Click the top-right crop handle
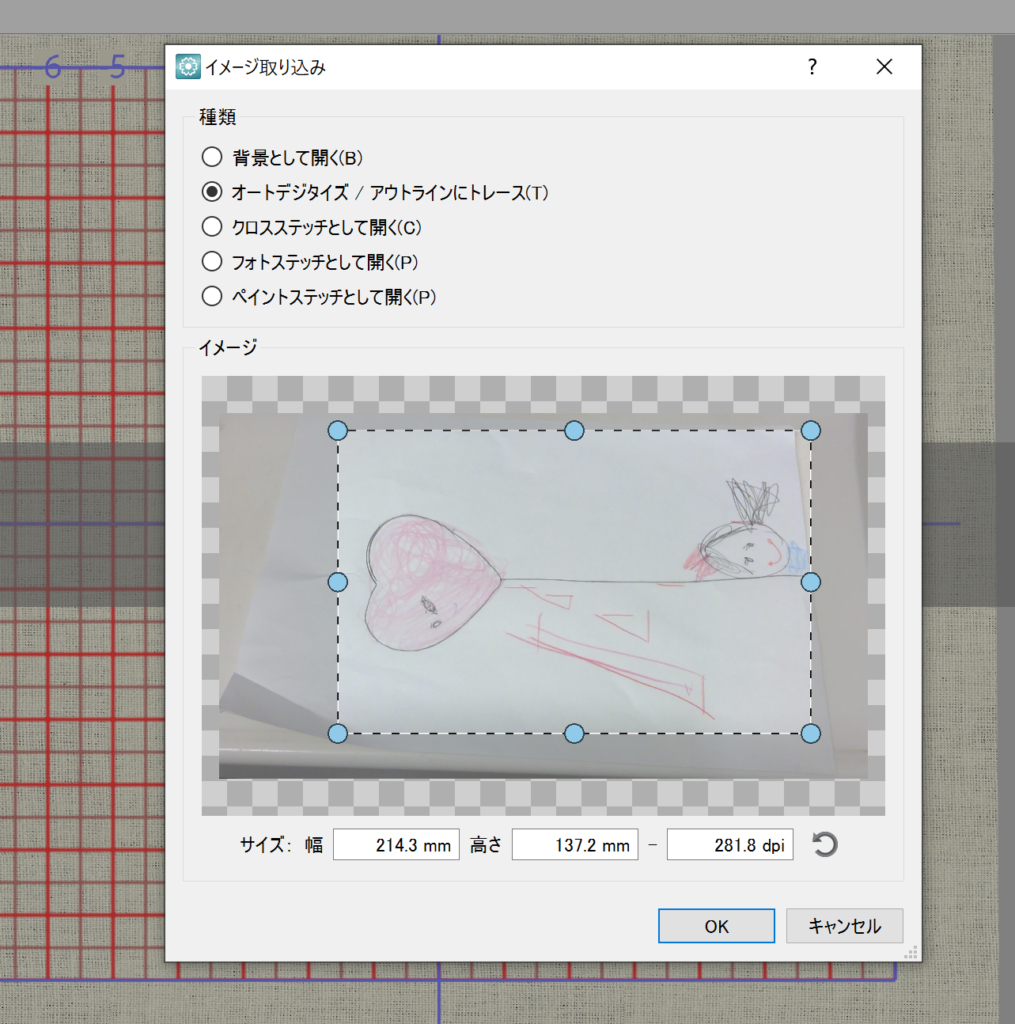Viewport: 1015px width, 1024px height. point(811,430)
